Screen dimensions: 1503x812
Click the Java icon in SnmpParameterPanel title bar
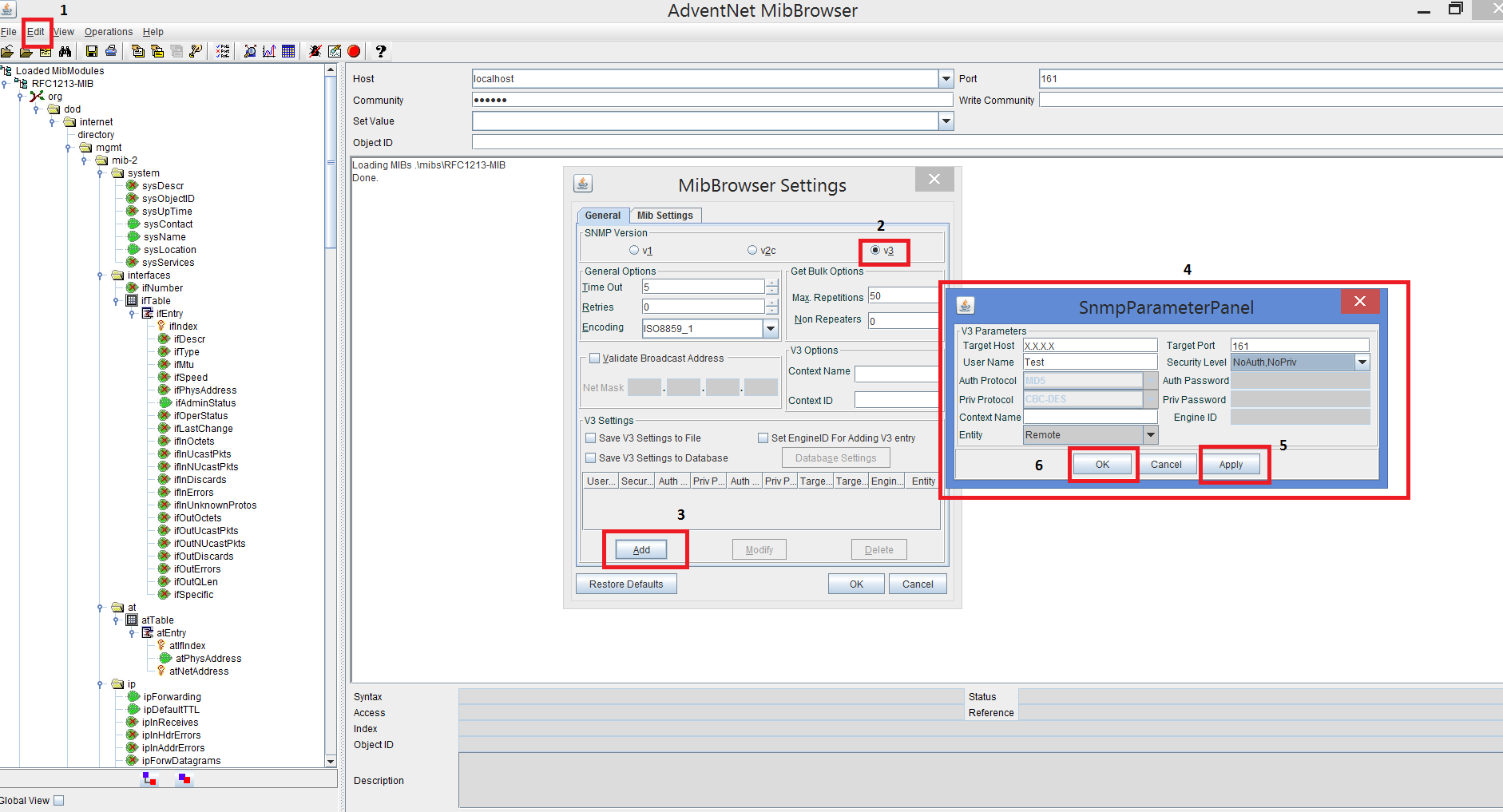click(x=966, y=306)
